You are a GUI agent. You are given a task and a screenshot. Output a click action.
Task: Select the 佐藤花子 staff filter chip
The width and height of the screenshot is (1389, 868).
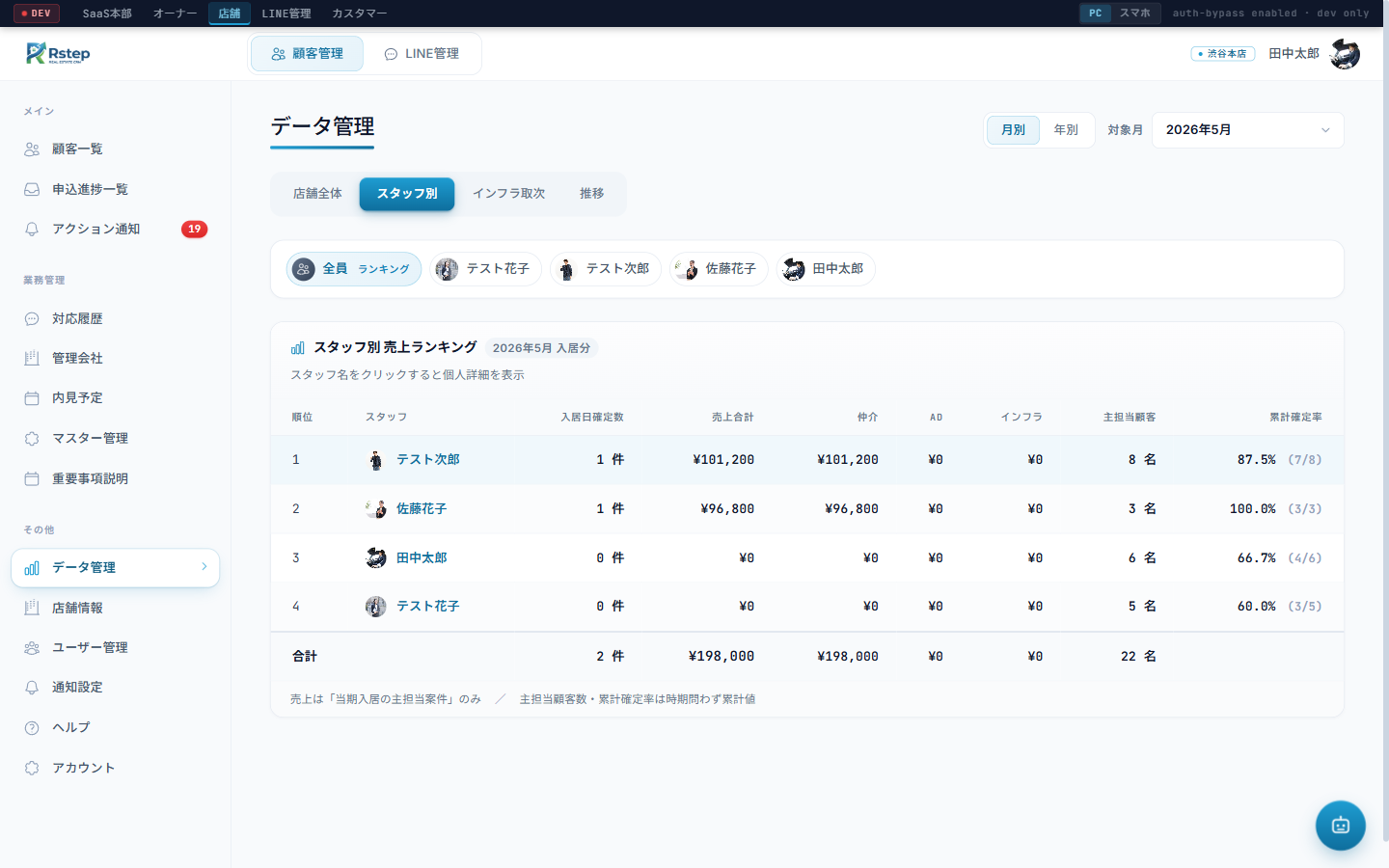pyautogui.click(x=719, y=269)
